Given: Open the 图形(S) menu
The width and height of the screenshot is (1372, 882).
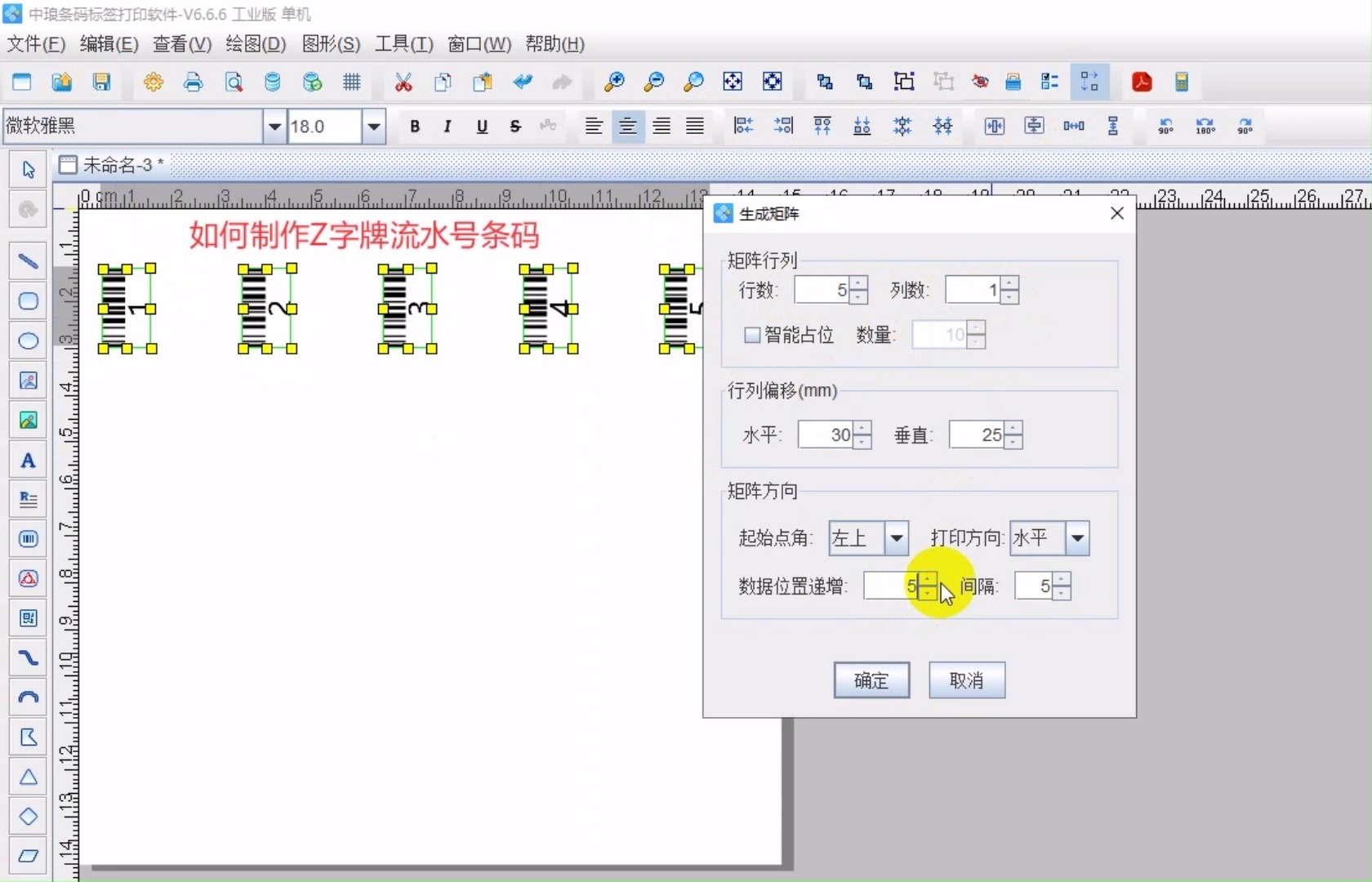Looking at the screenshot, I should [x=331, y=44].
